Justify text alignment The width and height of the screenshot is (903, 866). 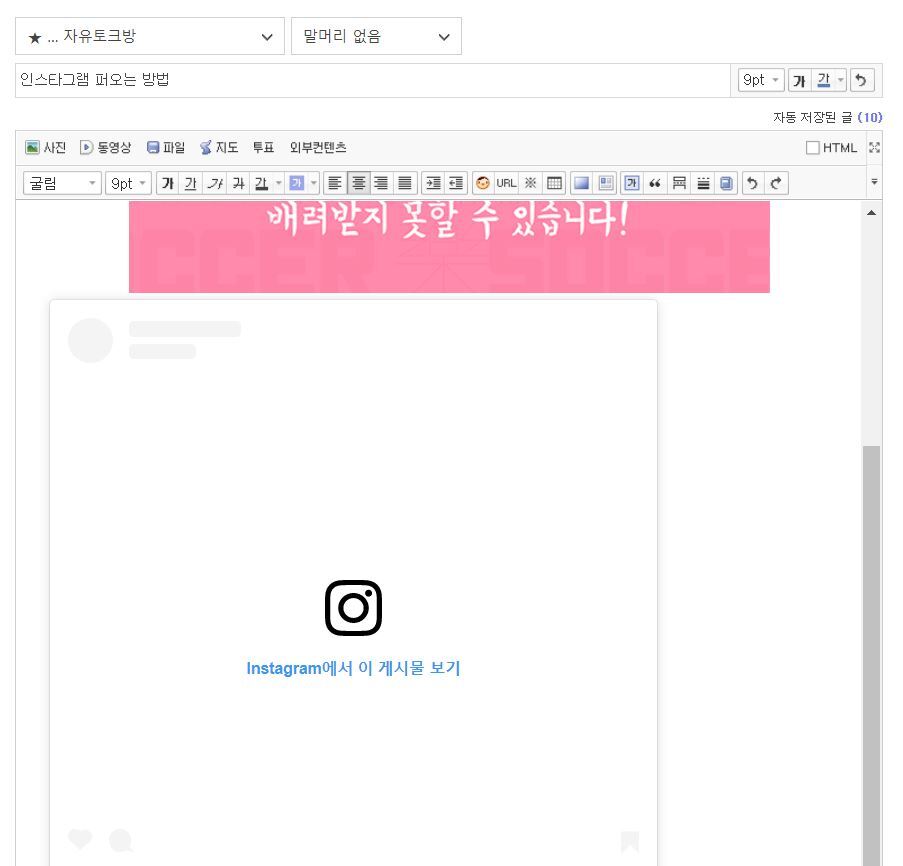click(x=405, y=184)
